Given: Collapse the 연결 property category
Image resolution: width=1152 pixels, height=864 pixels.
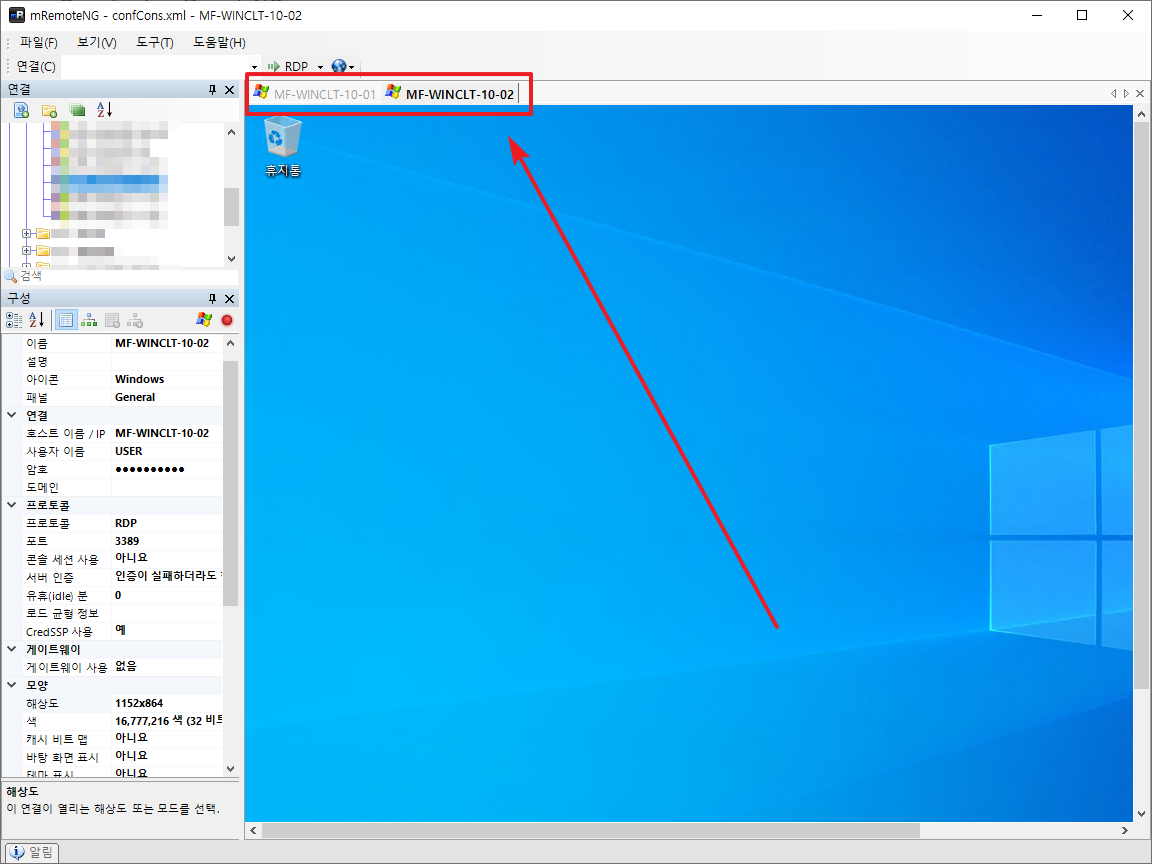Looking at the screenshot, I should coord(12,415).
